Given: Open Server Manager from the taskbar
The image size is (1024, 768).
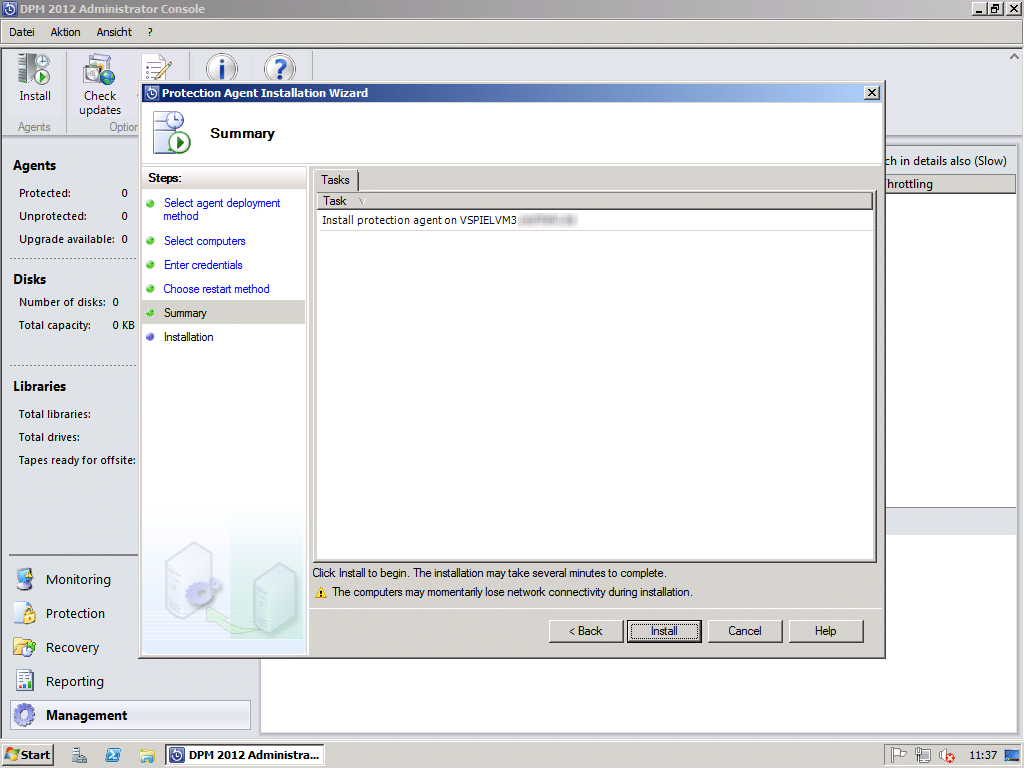Looking at the screenshot, I should (80, 755).
